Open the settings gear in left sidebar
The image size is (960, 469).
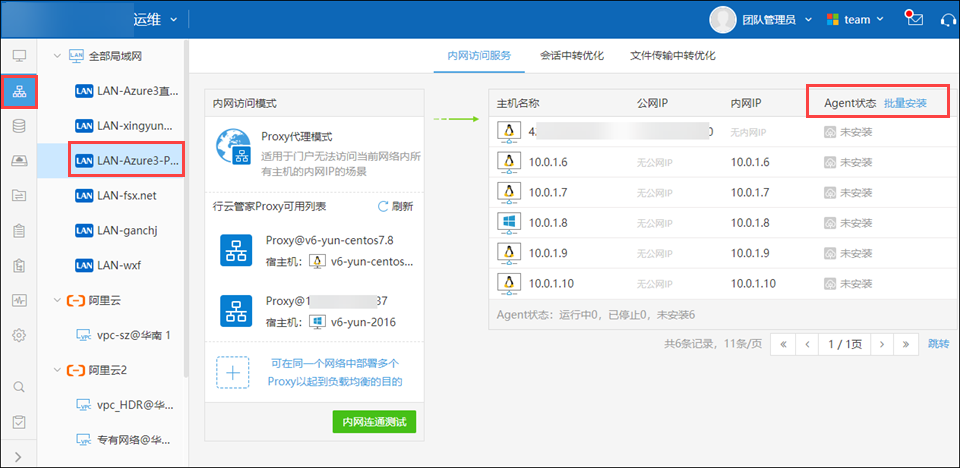pyautogui.click(x=19, y=335)
